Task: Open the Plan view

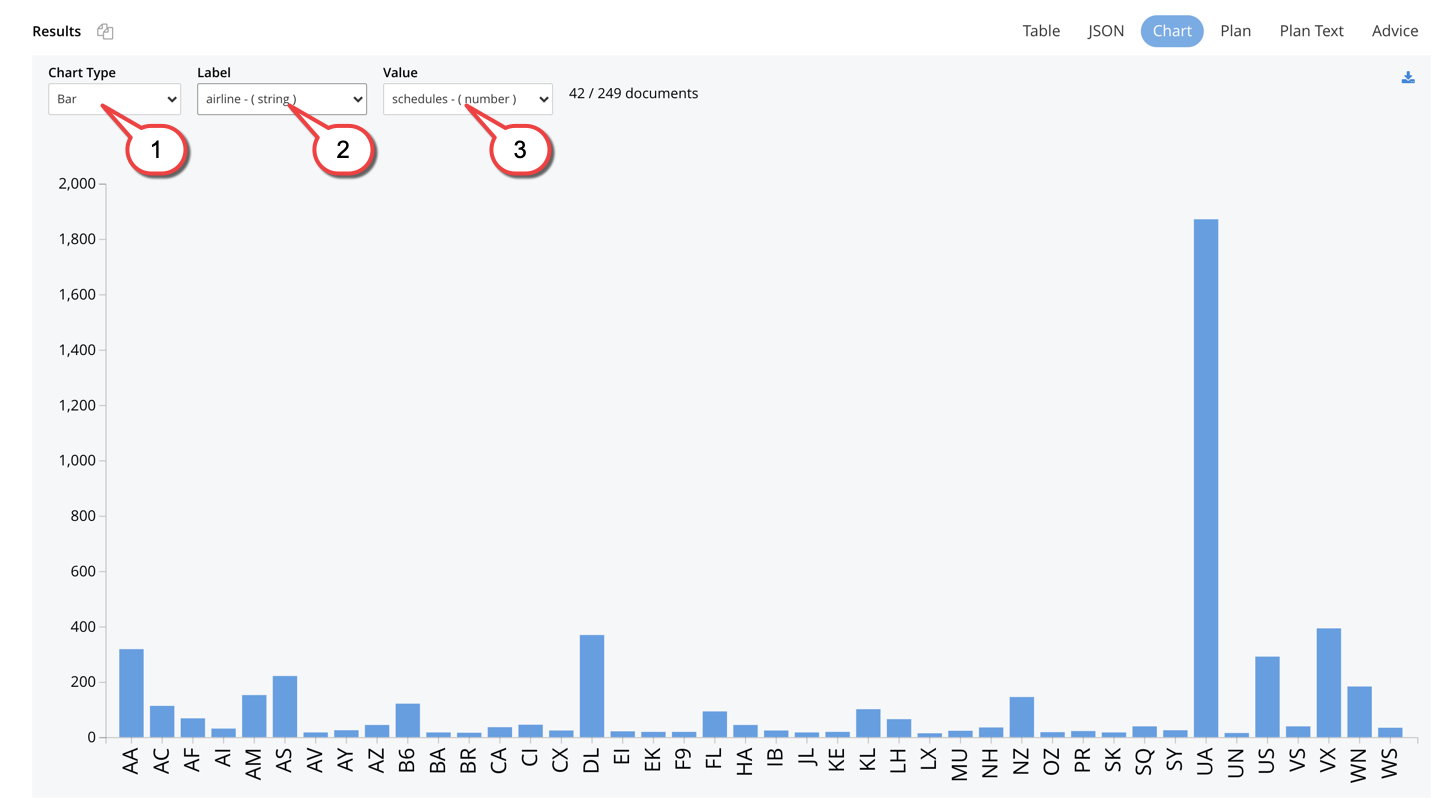Action: point(1236,30)
